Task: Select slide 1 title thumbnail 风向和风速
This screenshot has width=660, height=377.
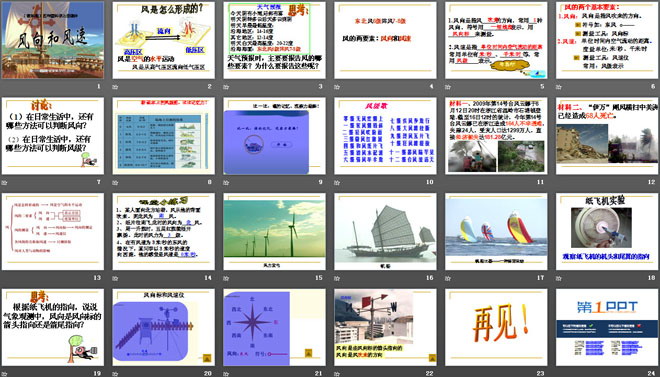Action: pos(53,40)
